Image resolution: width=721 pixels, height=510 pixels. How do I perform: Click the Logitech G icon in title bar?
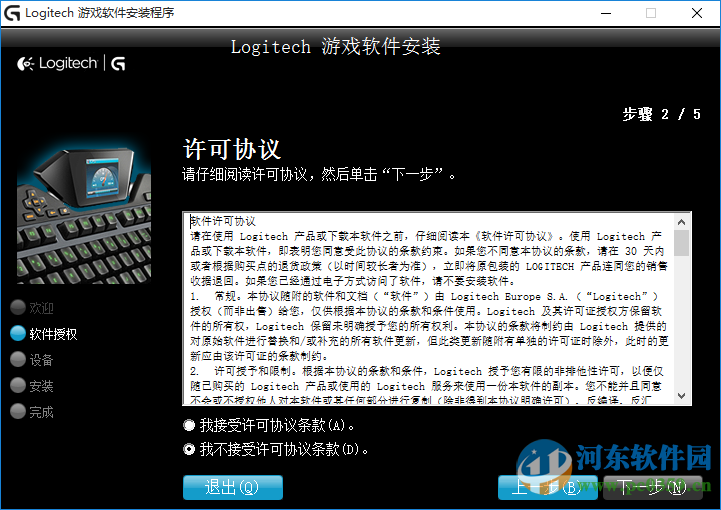tap(12, 13)
